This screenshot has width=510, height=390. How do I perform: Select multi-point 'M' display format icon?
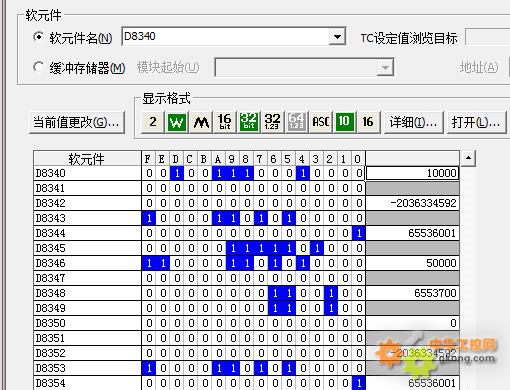click(x=201, y=122)
